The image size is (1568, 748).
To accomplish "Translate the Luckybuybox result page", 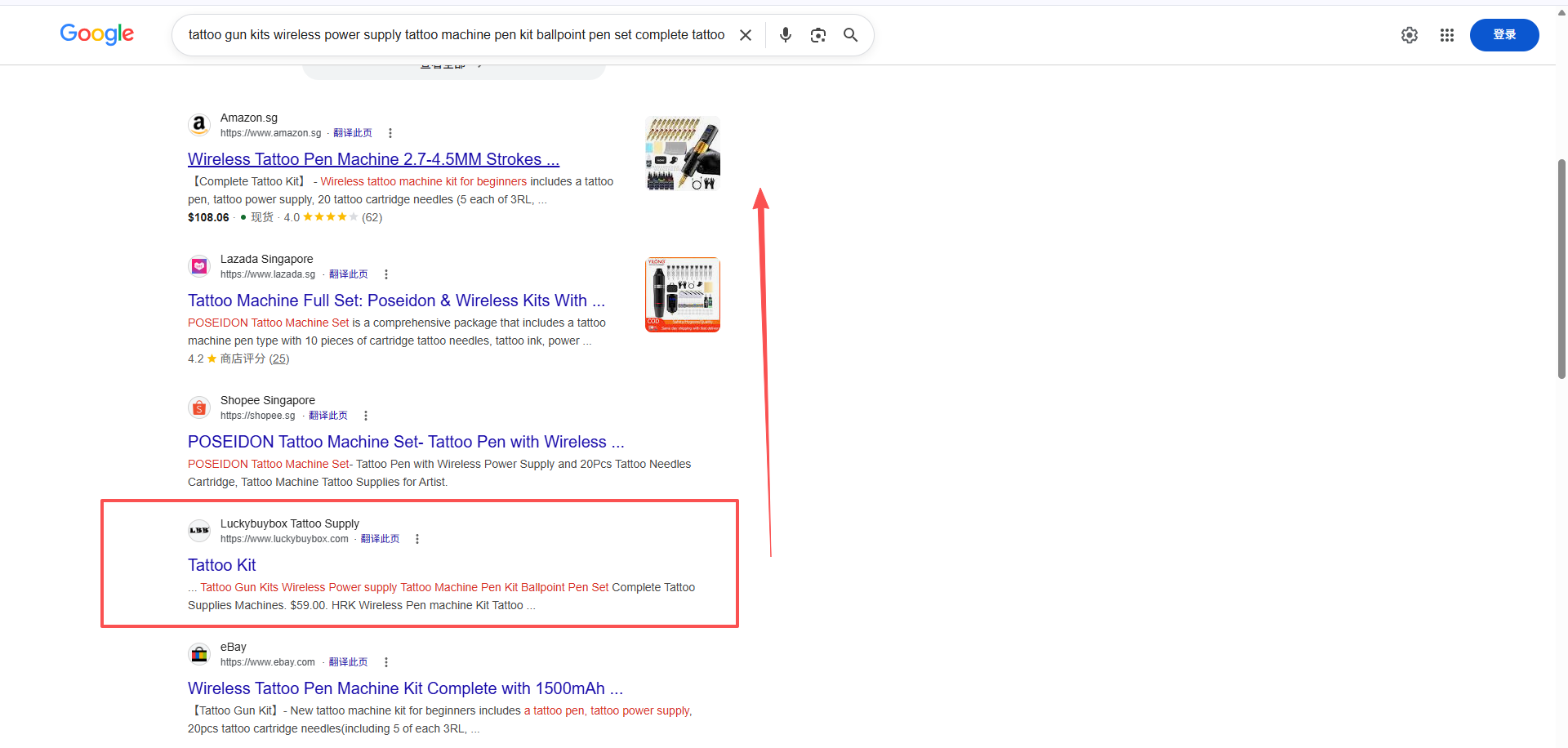I will (381, 539).
